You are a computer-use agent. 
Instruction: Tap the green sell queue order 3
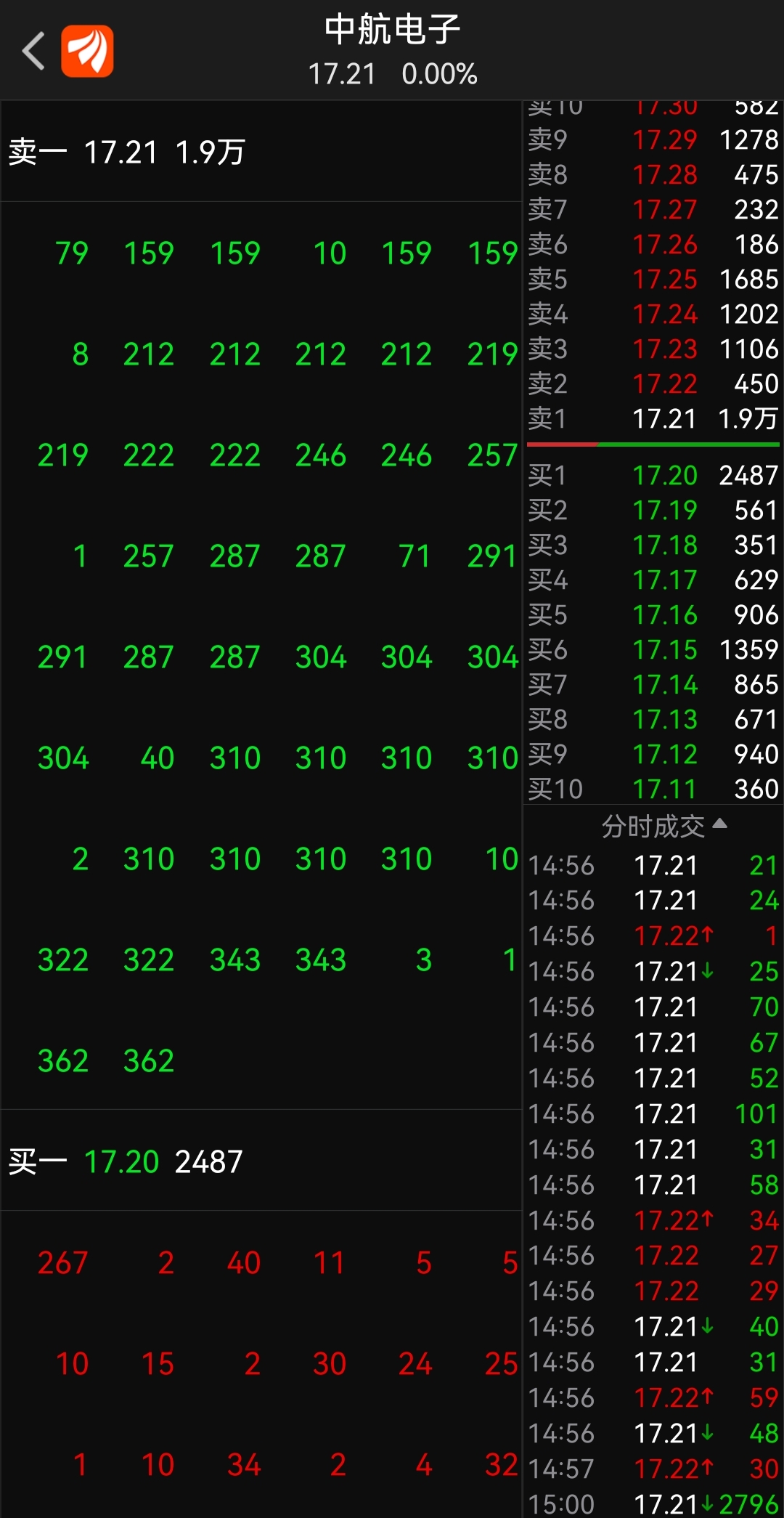coord(424,960)
